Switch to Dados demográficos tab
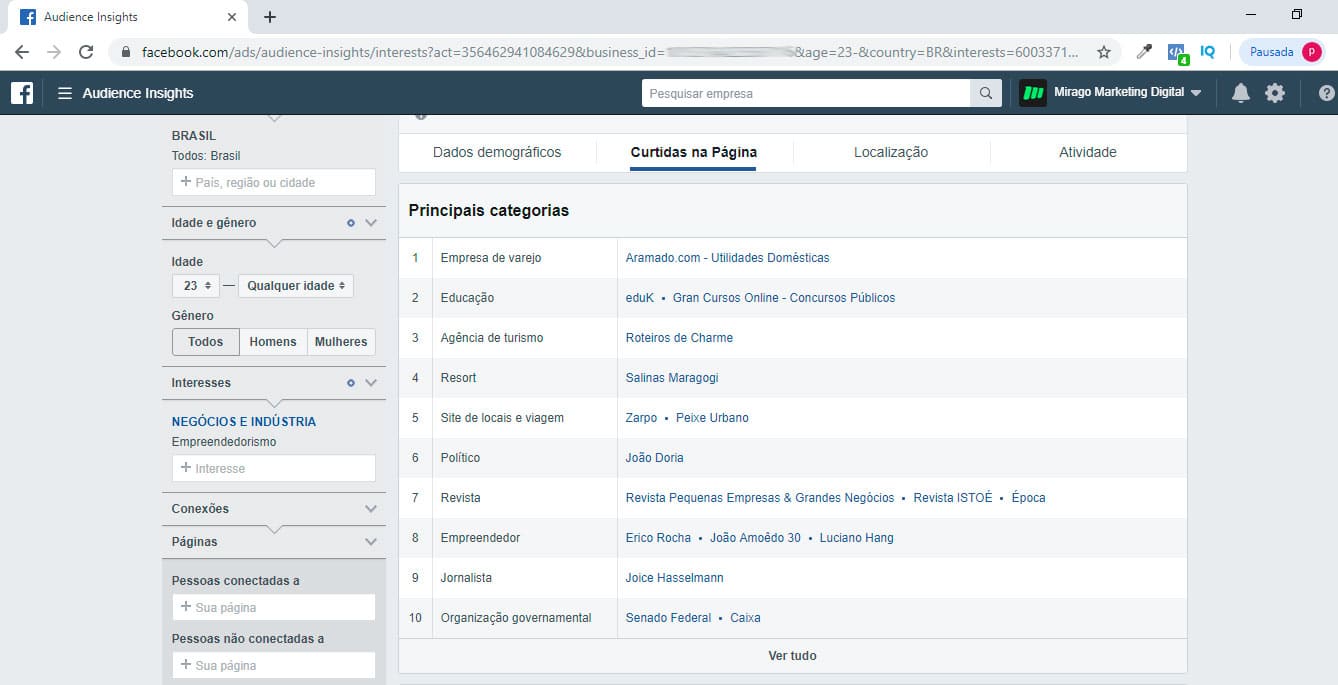Viewport: 1338px width, 685px height. (497, 153)
